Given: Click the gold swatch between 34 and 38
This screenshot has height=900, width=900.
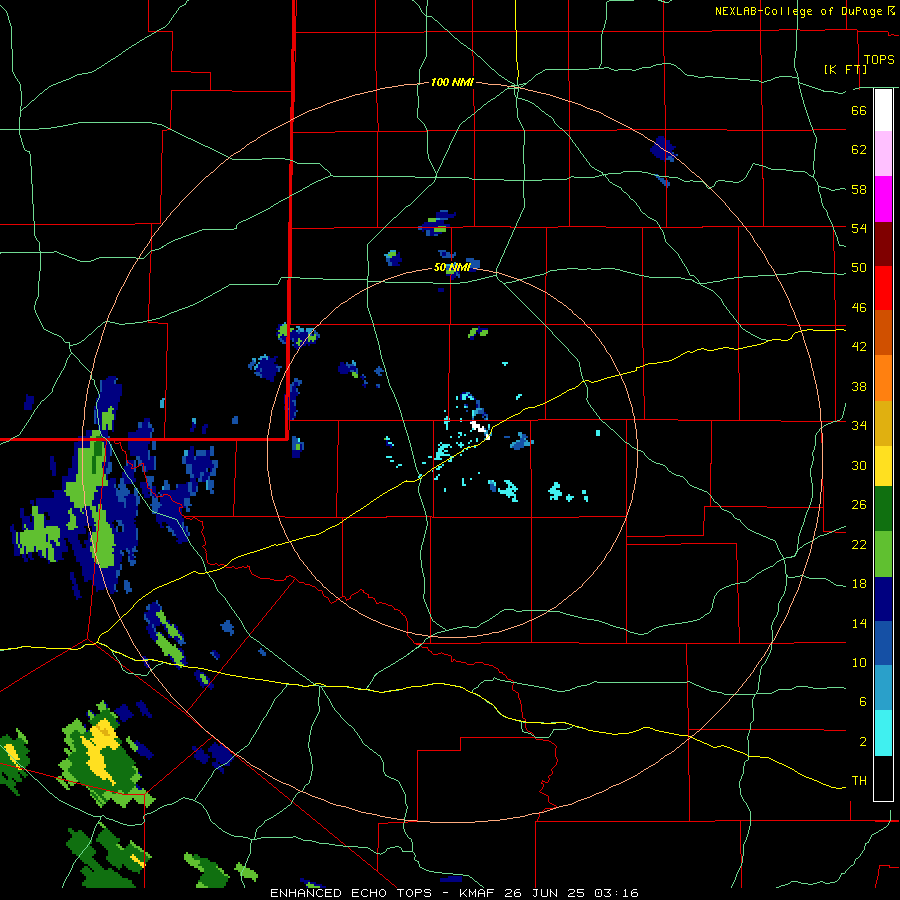Looking at the screenshot, I should (x=883, y=423).
